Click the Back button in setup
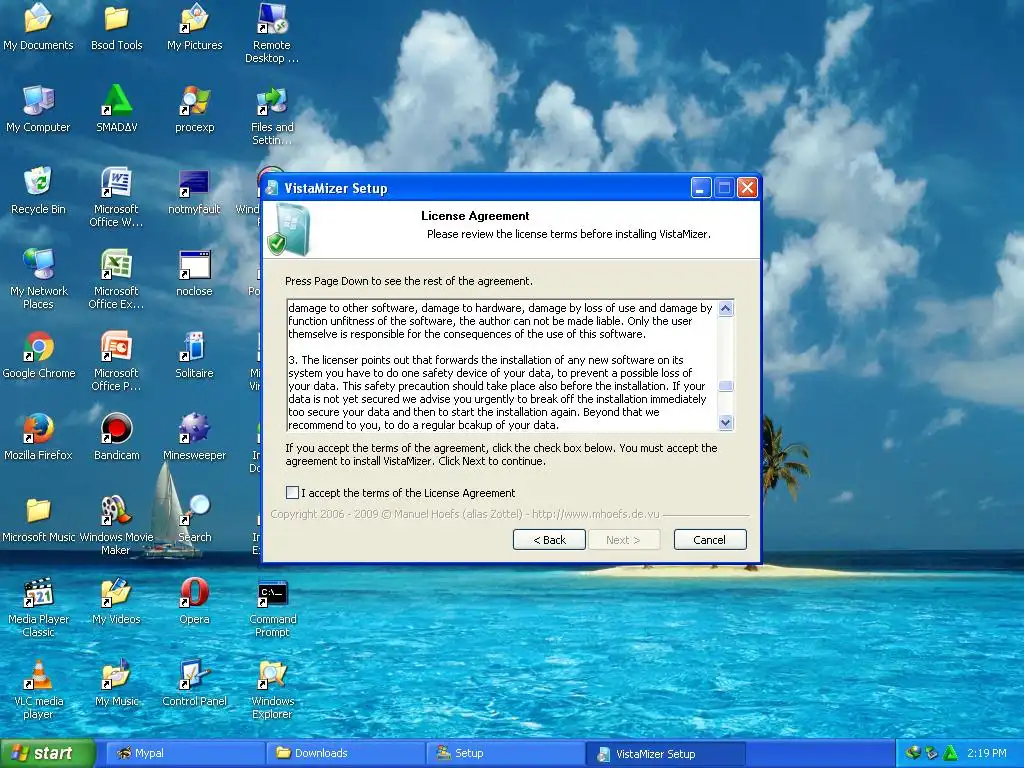The width and height of the screenshot is (1024, 768). pos(549,539)
